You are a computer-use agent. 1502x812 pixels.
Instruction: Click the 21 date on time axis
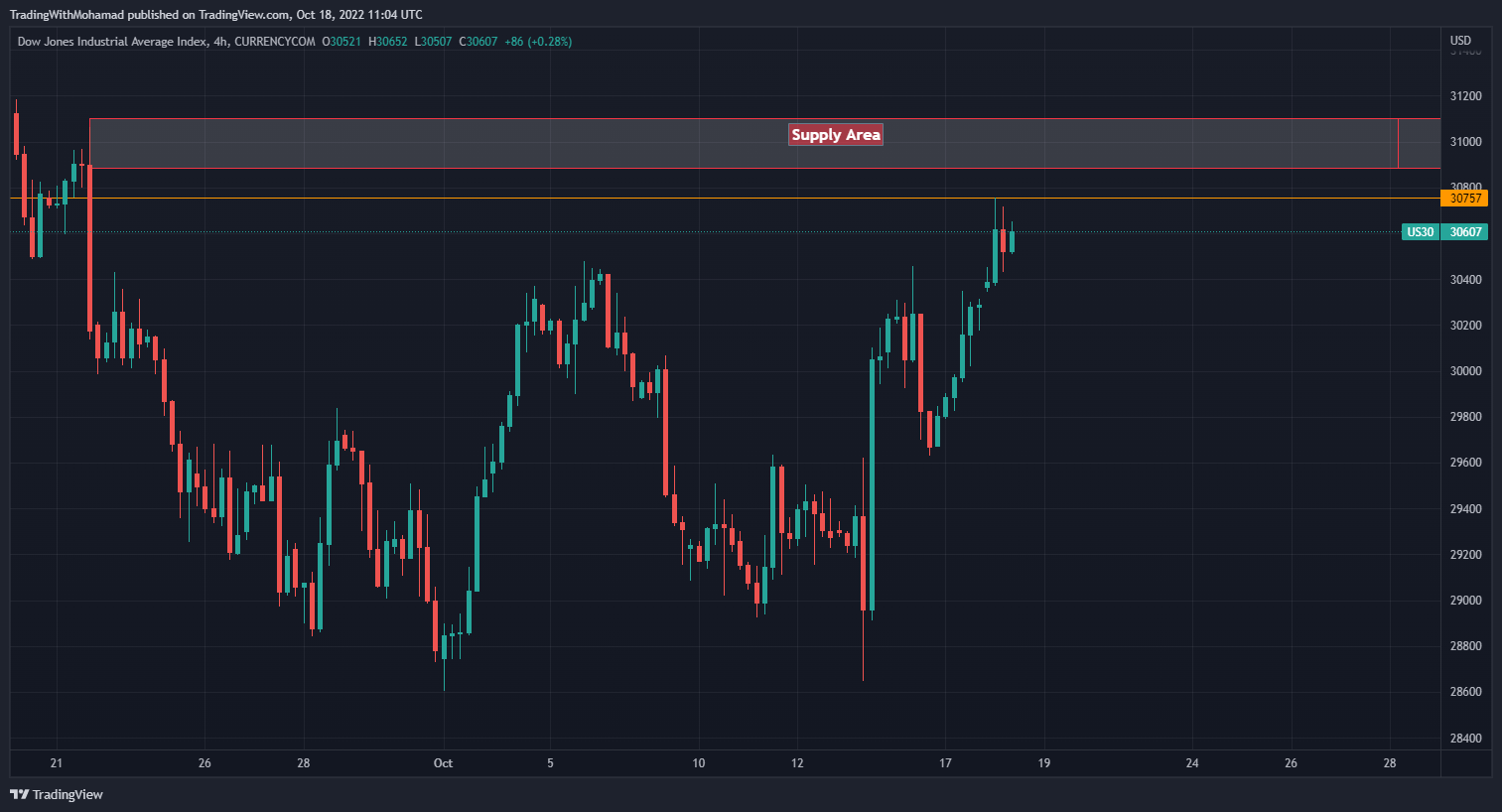tap(56, 763)
